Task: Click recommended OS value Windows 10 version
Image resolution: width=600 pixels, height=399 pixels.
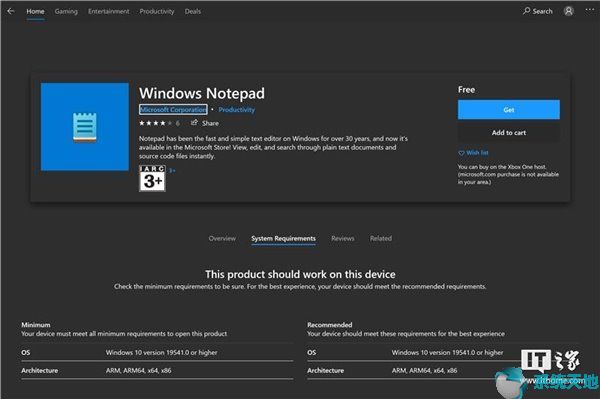Action: (x=447, y=352)
